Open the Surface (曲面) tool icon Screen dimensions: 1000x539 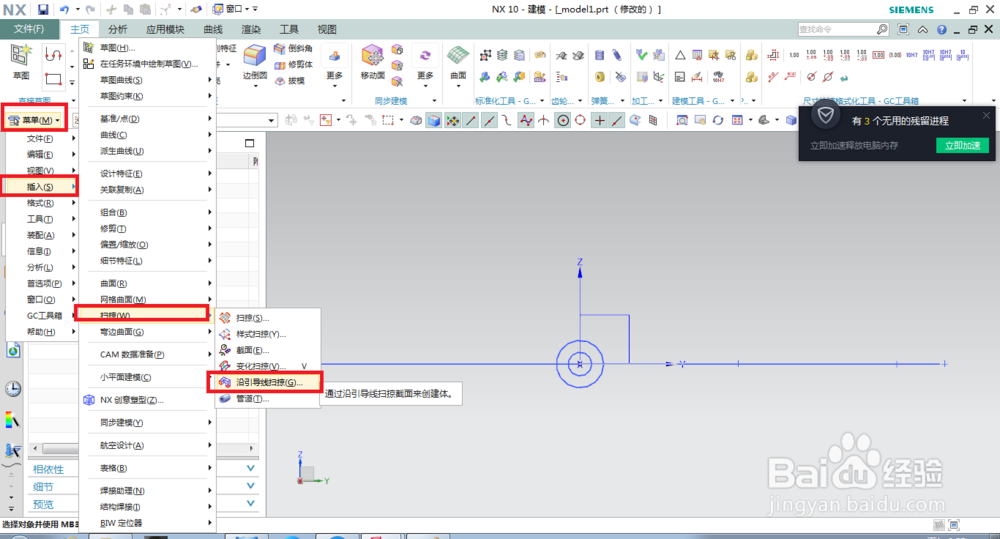tap(458, 55)
